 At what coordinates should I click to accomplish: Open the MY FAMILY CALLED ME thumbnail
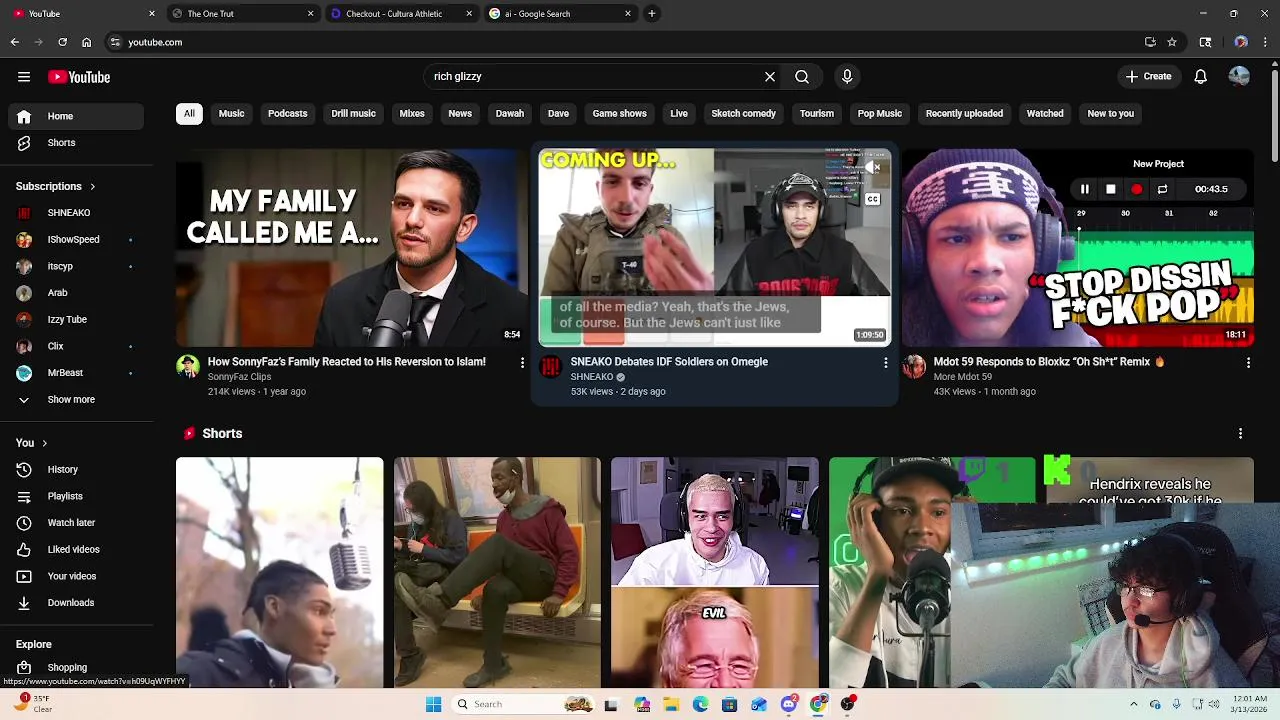pos(351,247)
